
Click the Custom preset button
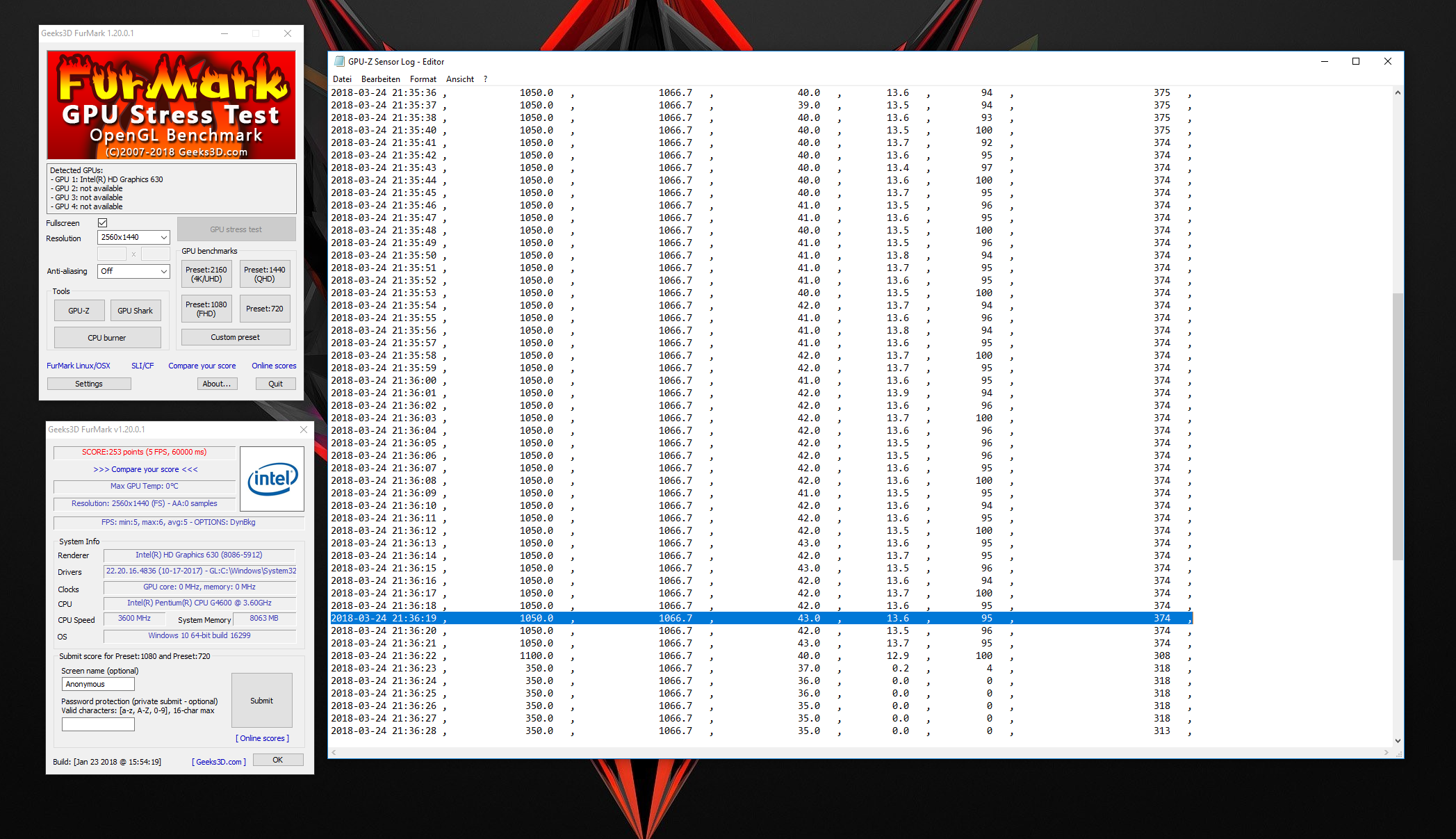pyautogui.click(x=236, y=337)
